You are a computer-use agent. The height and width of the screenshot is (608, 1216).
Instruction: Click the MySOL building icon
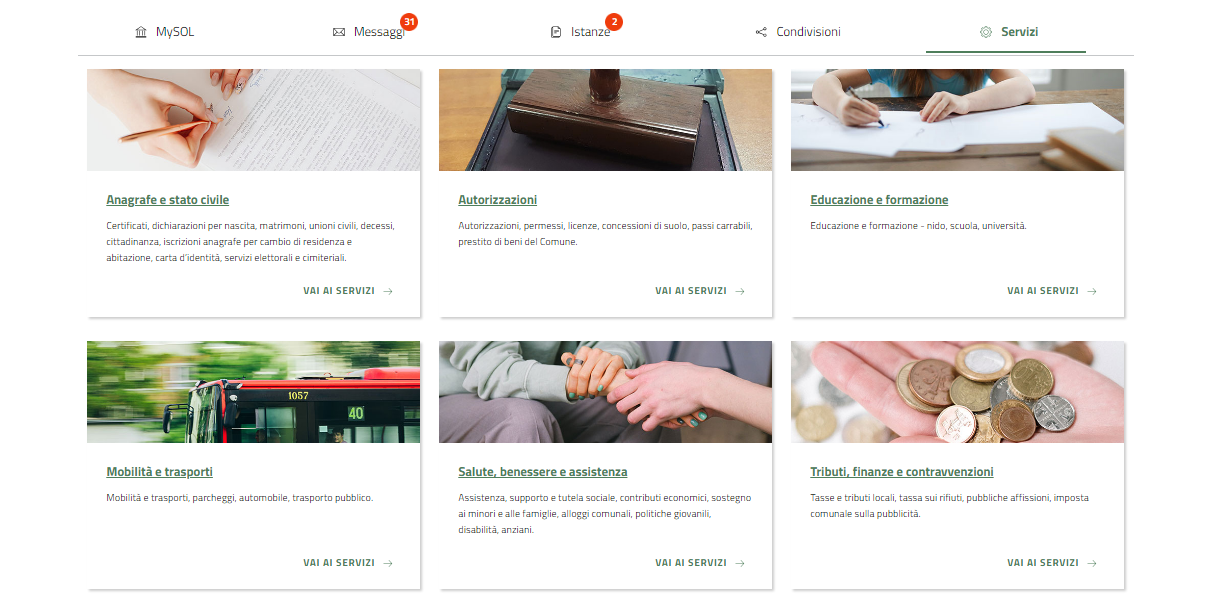coord(141,32)
